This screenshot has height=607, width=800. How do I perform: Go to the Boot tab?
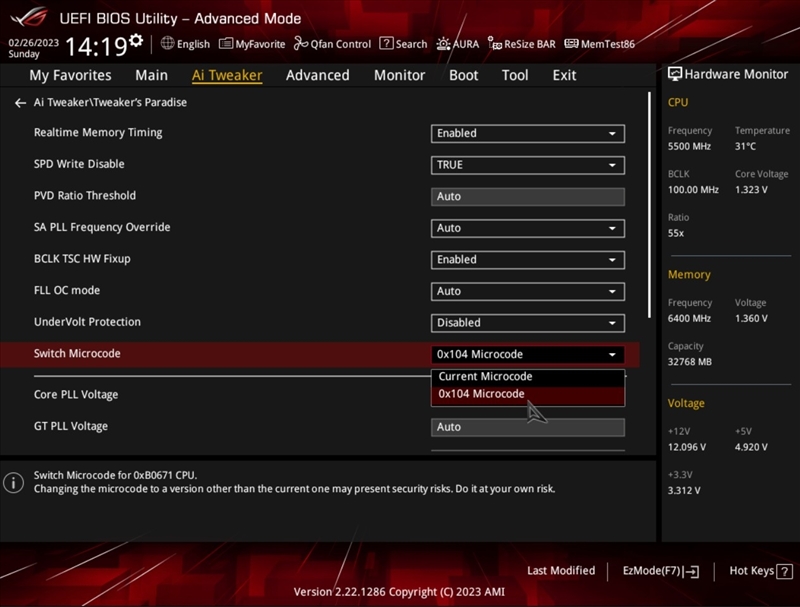click(x=464, y=75)
